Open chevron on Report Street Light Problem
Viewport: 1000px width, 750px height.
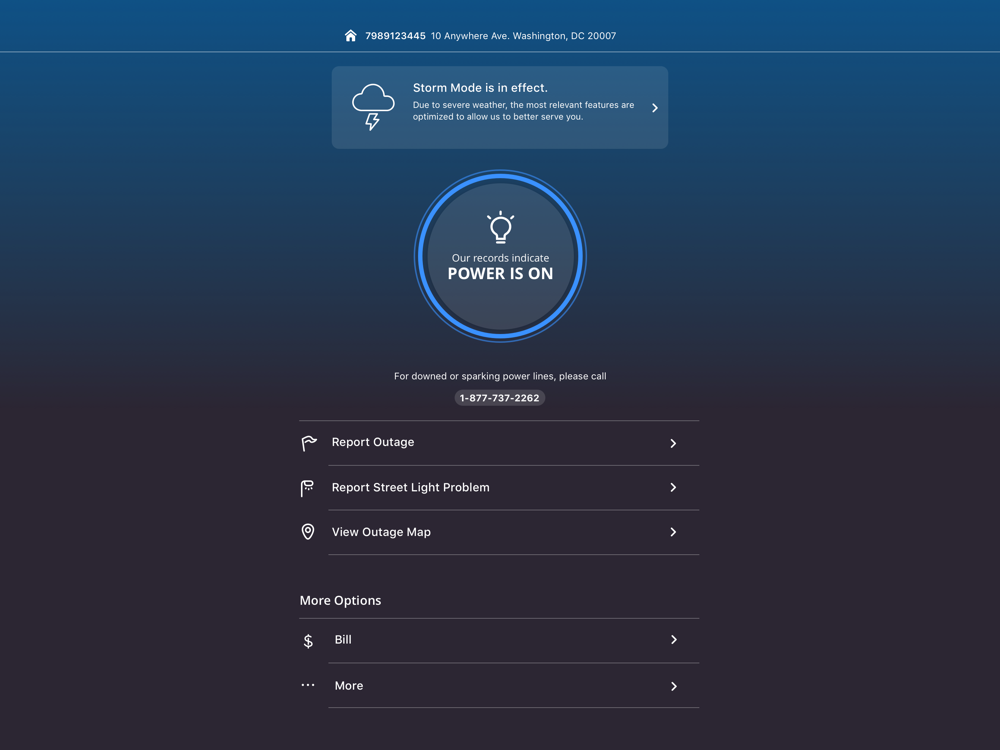(673, 488)
